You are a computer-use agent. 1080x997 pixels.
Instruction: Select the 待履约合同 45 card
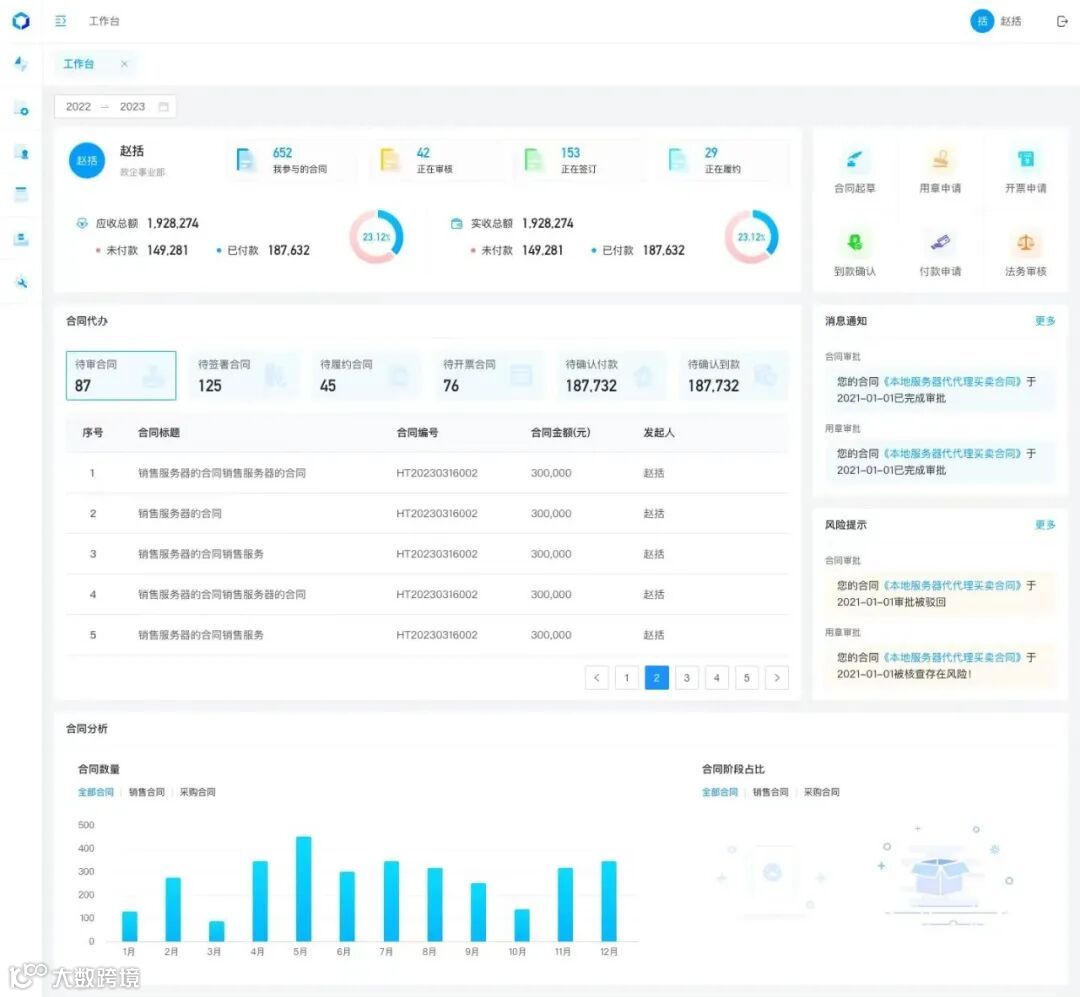366,376
